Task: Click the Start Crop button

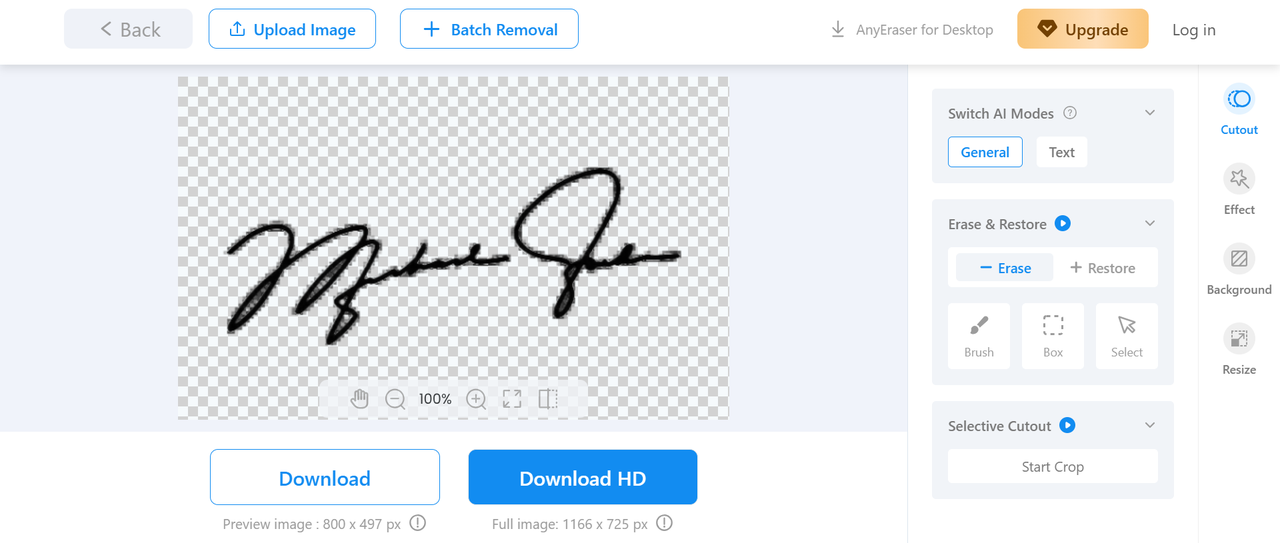Action: (1053, 466)
